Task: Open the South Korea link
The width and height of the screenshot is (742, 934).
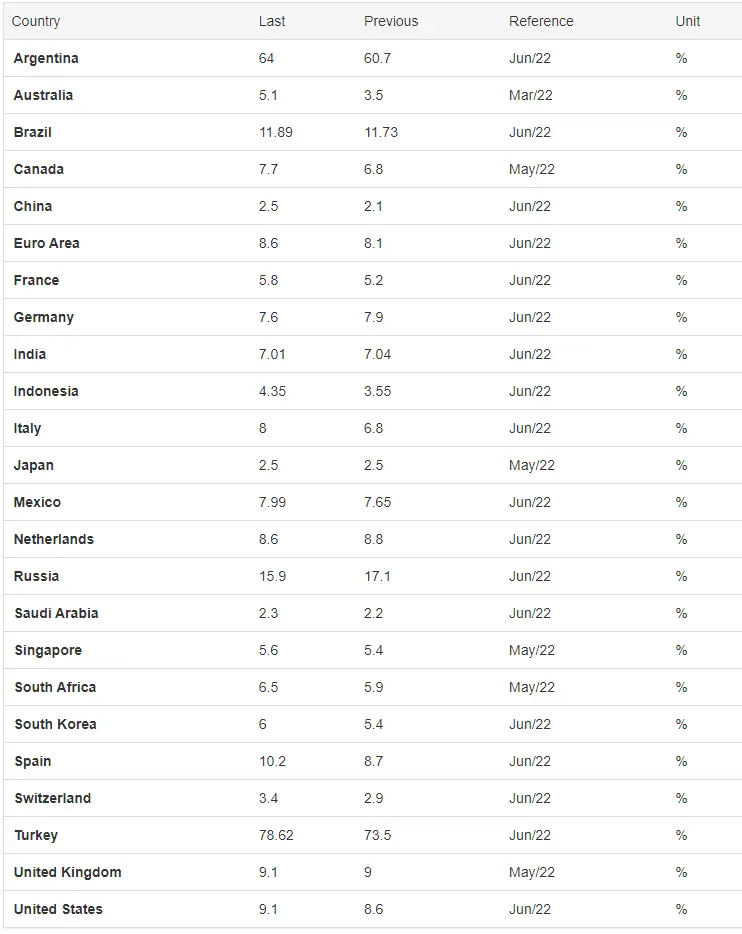Action: [55, 724]
